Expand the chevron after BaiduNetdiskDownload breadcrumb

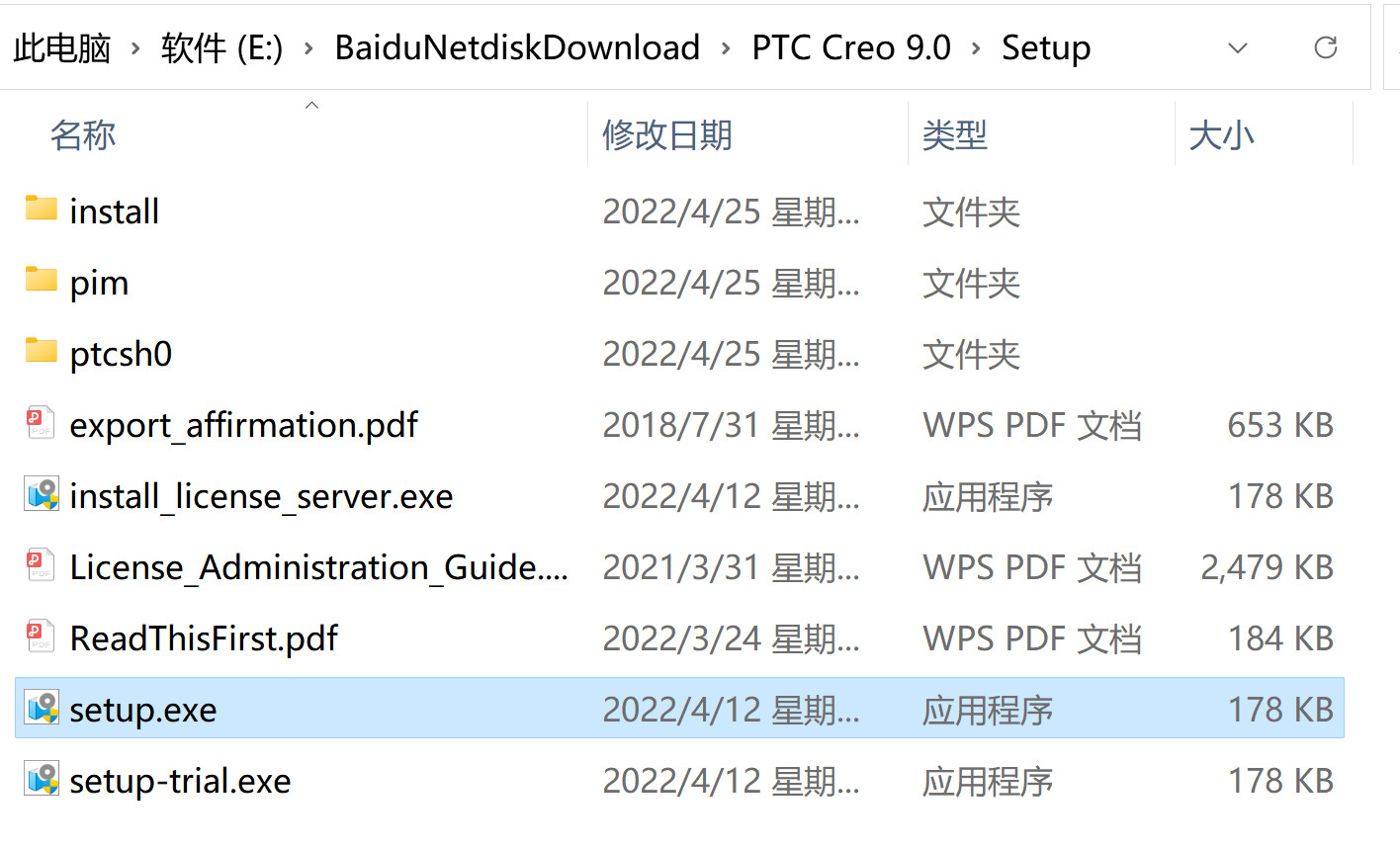(726, 48)
